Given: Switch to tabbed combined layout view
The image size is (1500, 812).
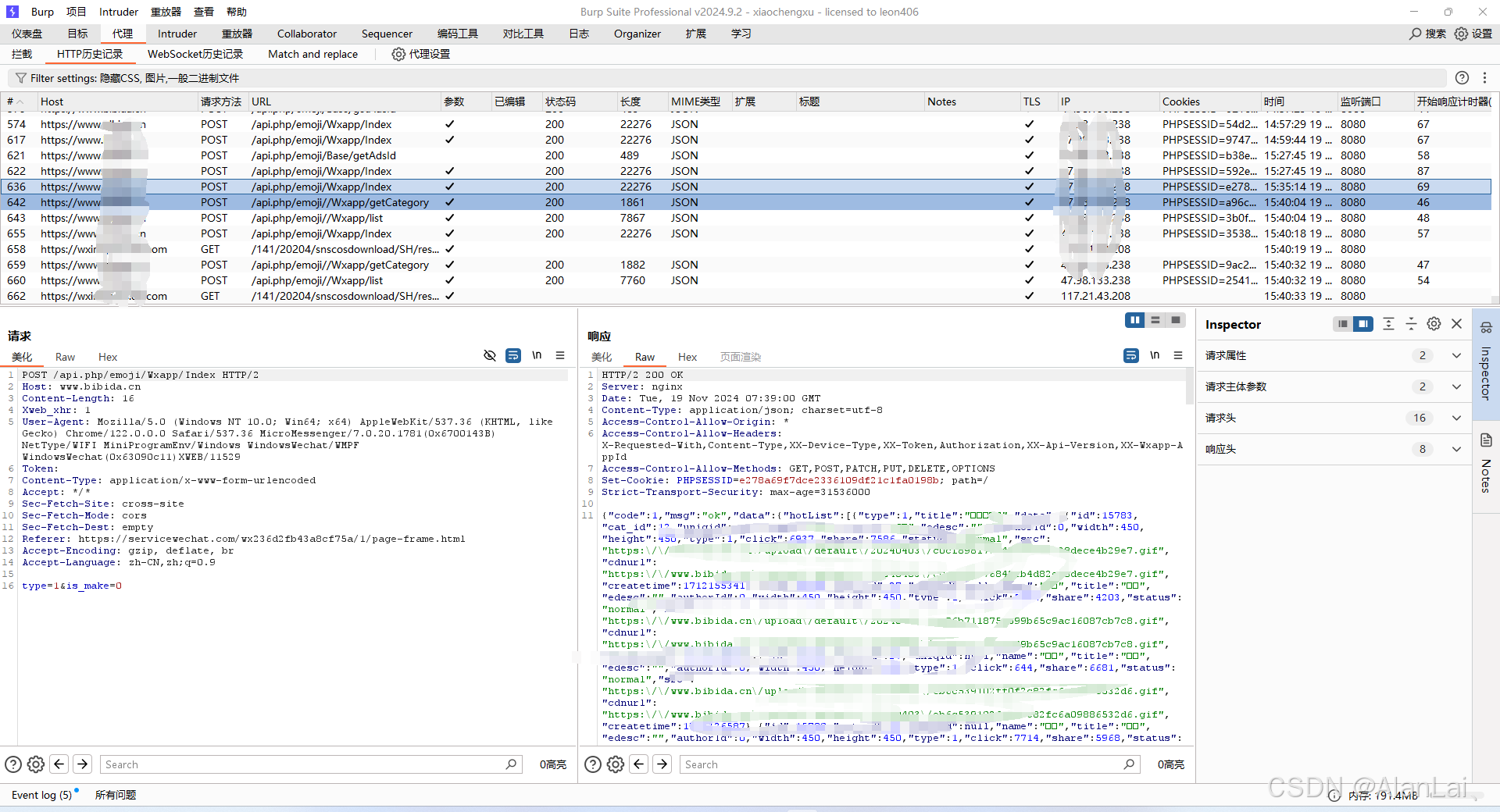Looking at the screenshot, I should (1176, 320).
